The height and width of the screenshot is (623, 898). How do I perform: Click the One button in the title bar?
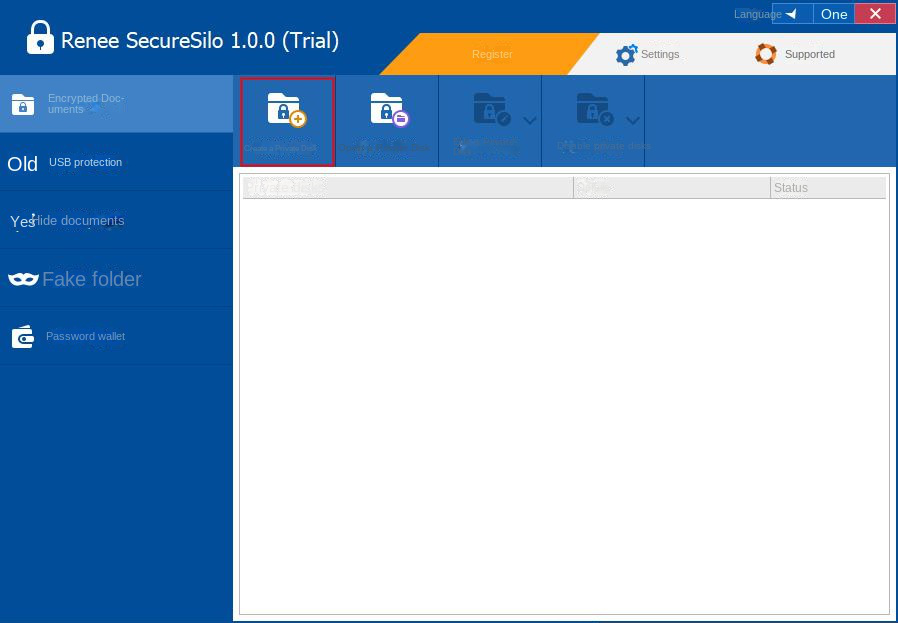(833, 13)
